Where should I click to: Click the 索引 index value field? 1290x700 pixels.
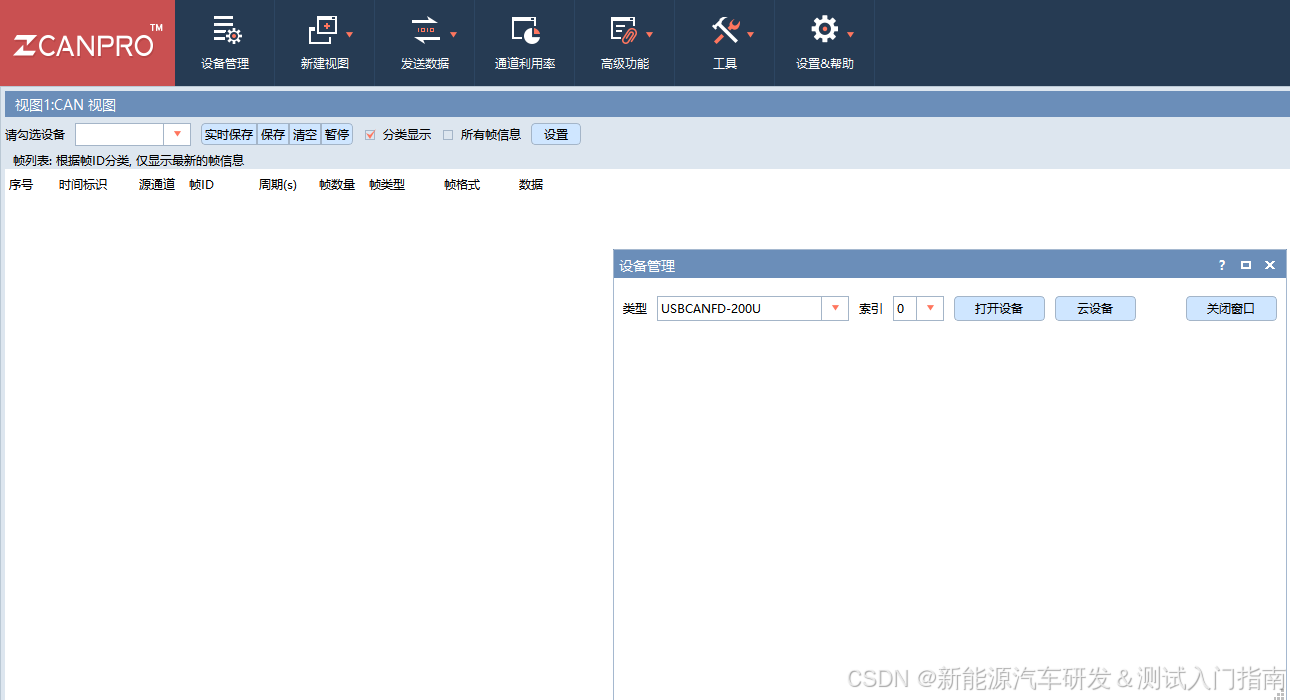coord(905,308)
